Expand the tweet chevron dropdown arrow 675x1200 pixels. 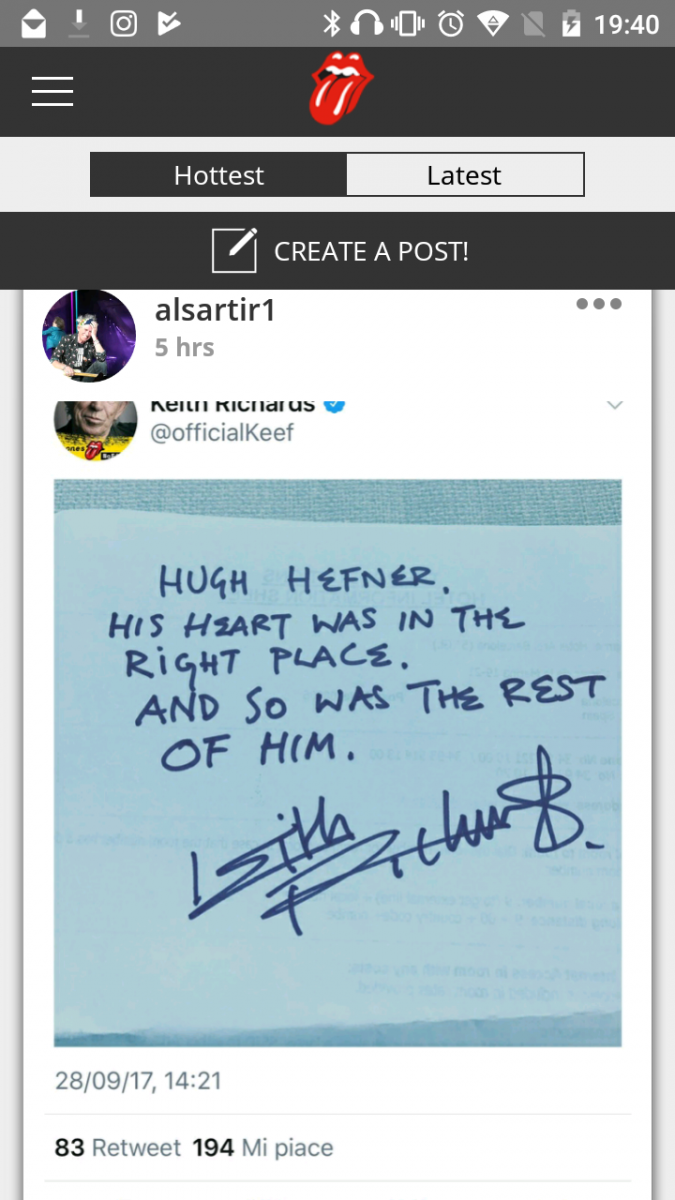click(615, 405)
